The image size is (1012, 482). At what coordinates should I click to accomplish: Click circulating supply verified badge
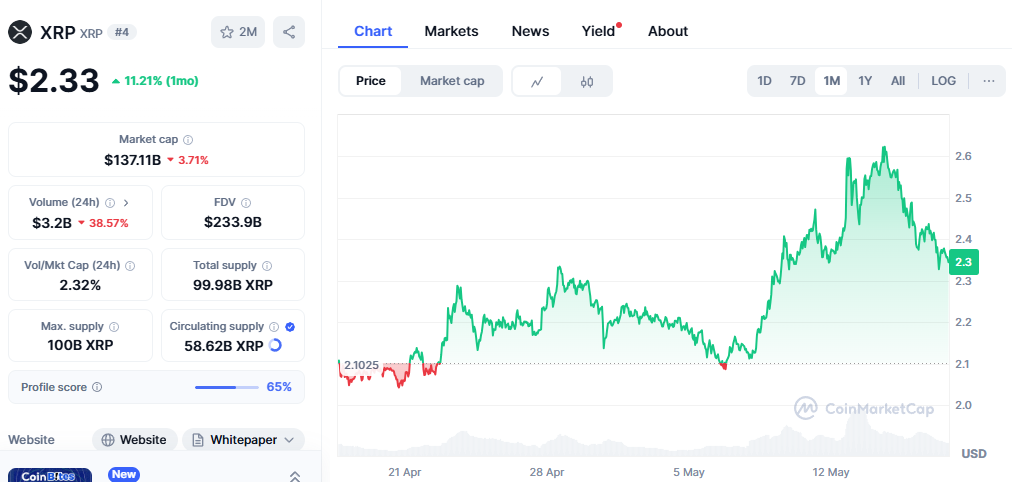click(289, 326)
